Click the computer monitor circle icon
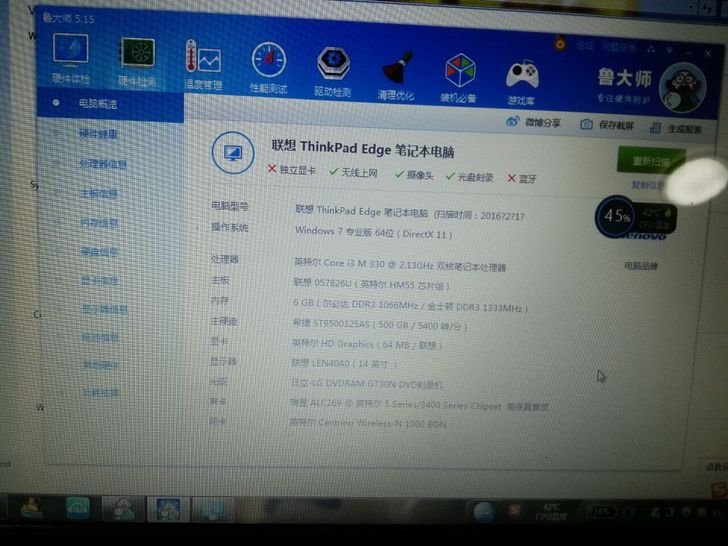Screen dimensions: 728x546 point(233,153)
